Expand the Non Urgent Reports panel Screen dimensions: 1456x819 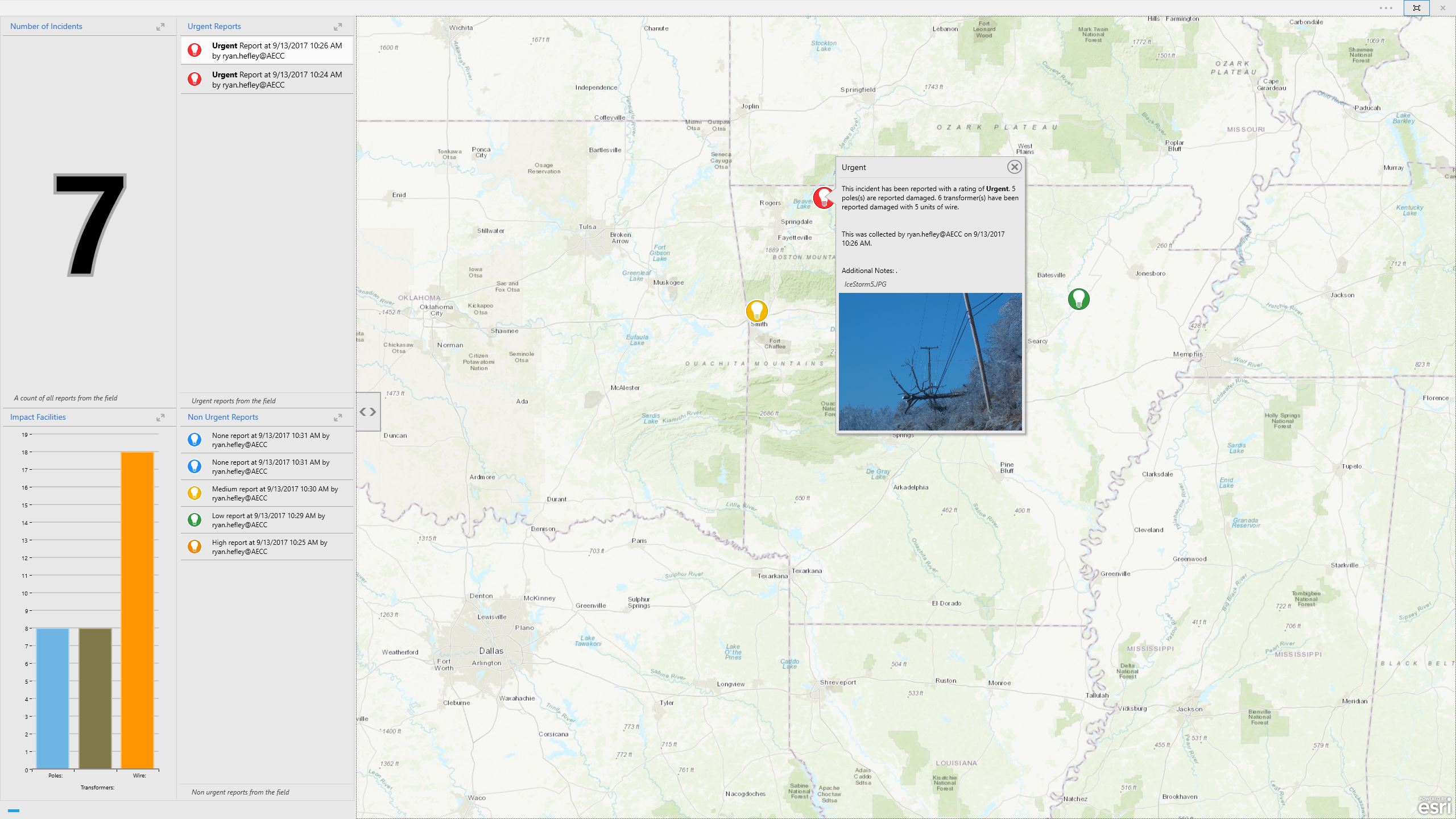click(x=338, y=417)
